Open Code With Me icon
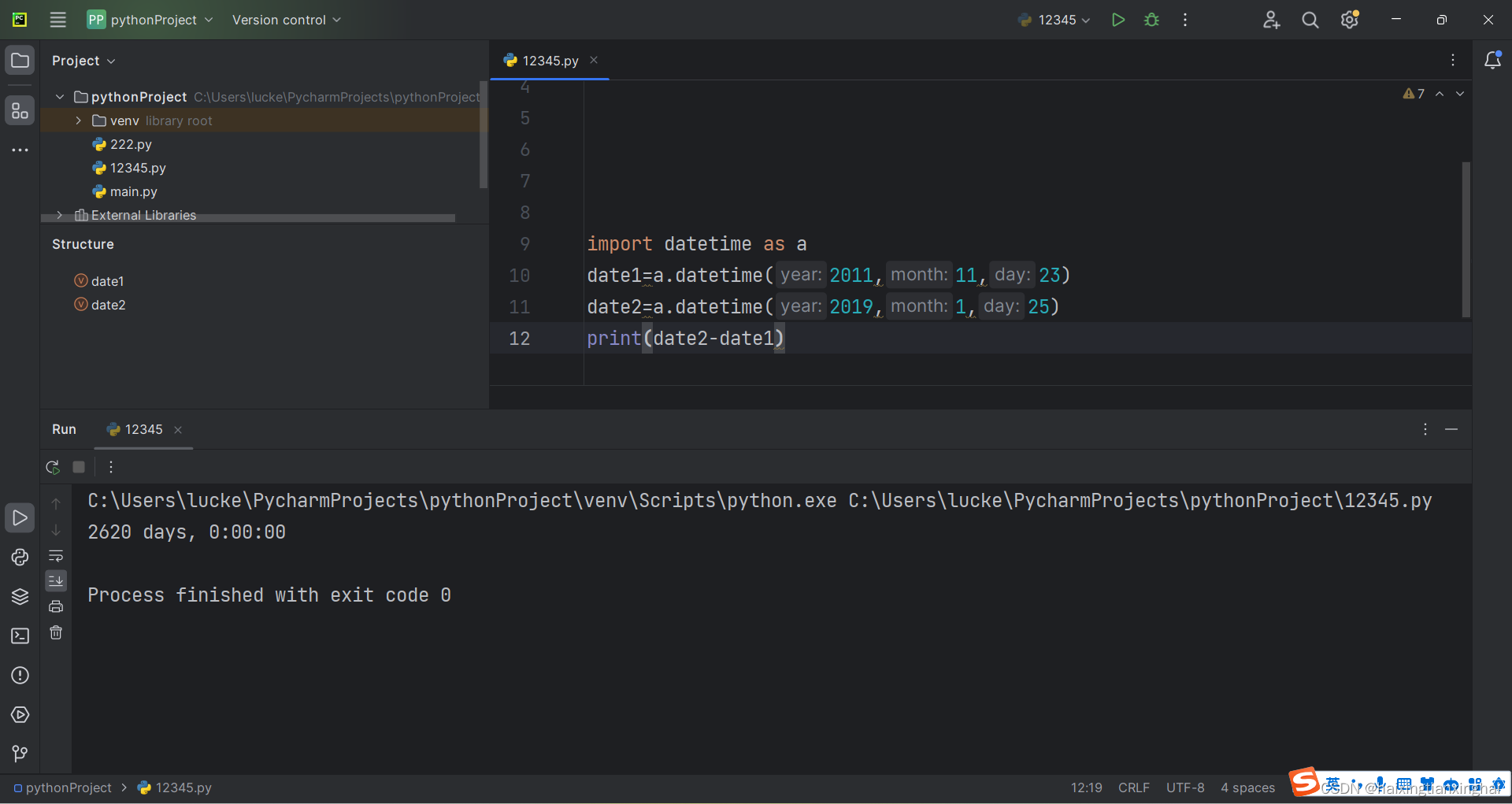Screen dimensions: 1512x804 [x=1271, y=20]
